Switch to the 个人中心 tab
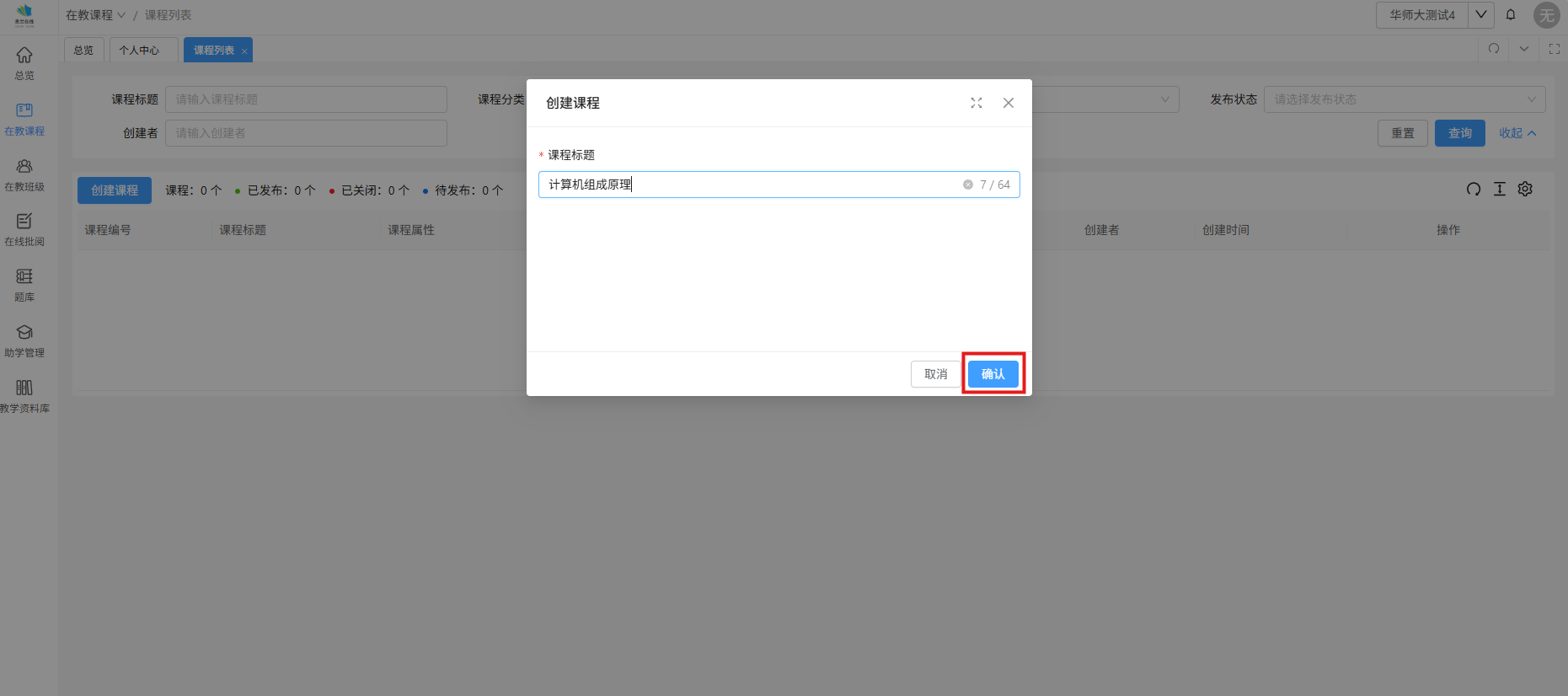Viewport: 1568px width, 696px height. (139, 51)
